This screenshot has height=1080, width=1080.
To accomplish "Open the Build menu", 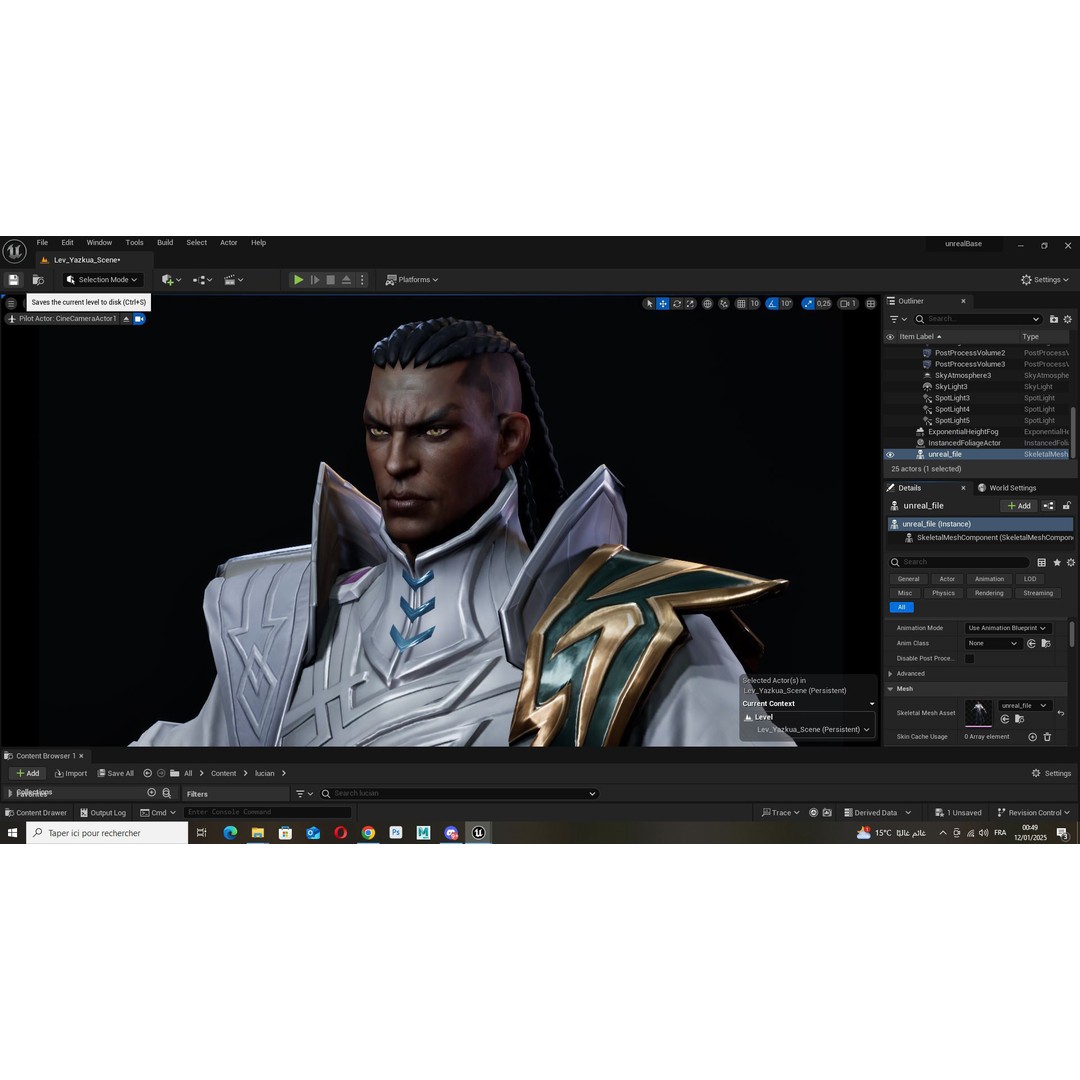I will click(165, 242).
